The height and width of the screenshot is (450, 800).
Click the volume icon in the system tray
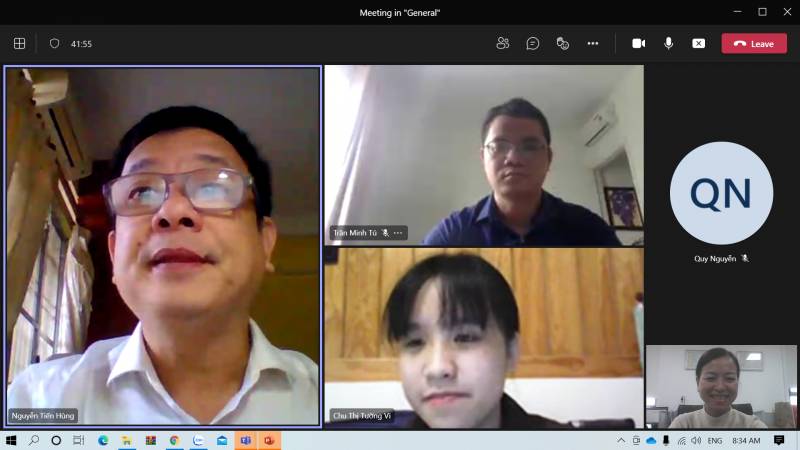(696, 440)
